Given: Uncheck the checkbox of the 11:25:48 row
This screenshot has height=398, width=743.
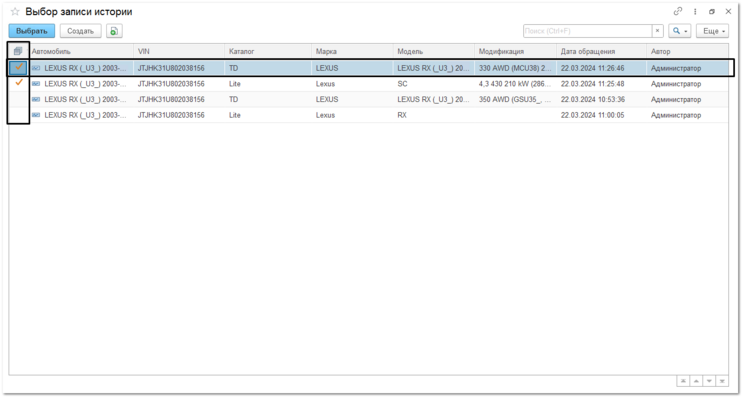Looking at the screenshot, I should coord(19,83).
